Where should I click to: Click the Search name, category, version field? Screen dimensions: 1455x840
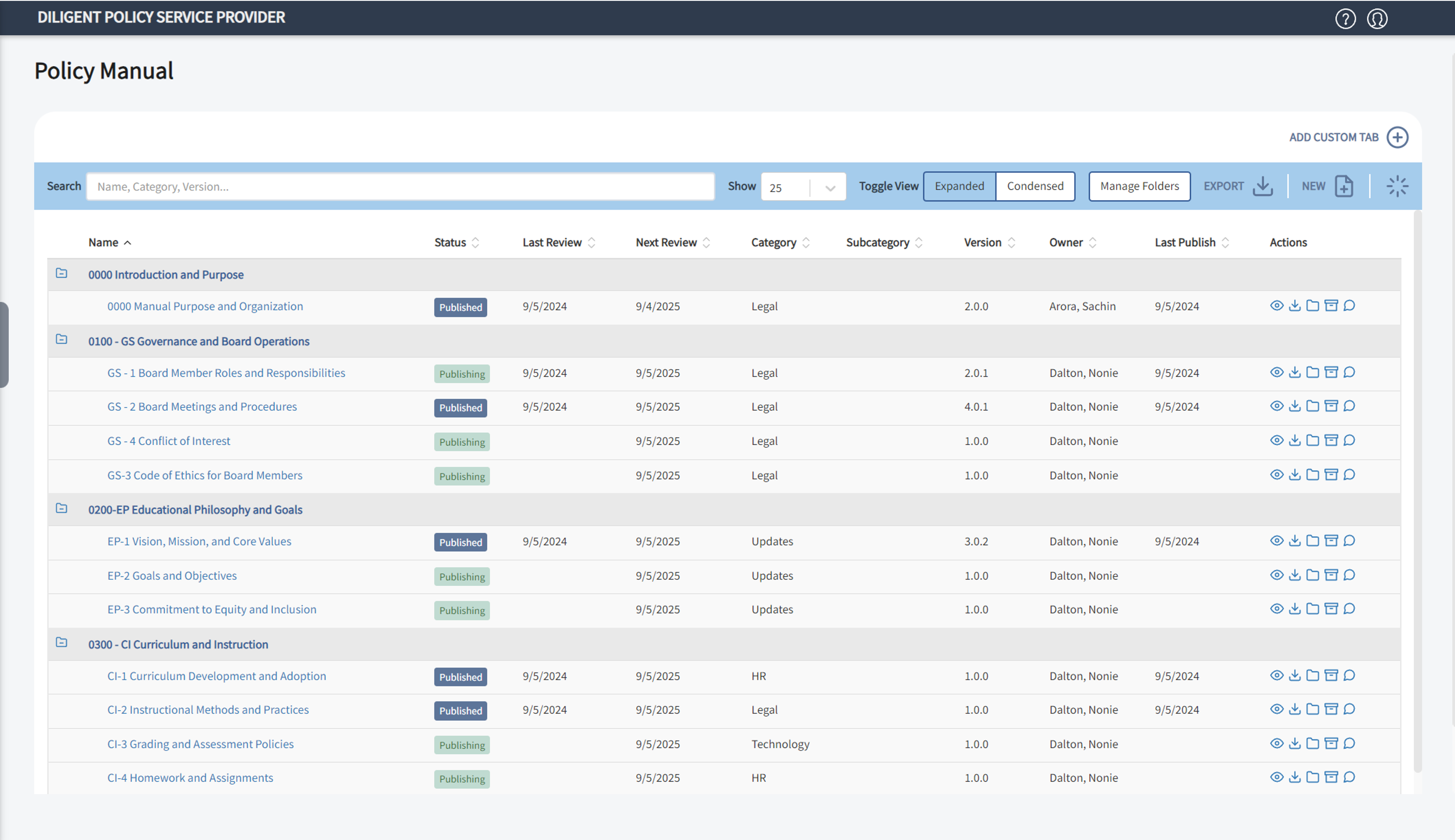coord(401,187)
